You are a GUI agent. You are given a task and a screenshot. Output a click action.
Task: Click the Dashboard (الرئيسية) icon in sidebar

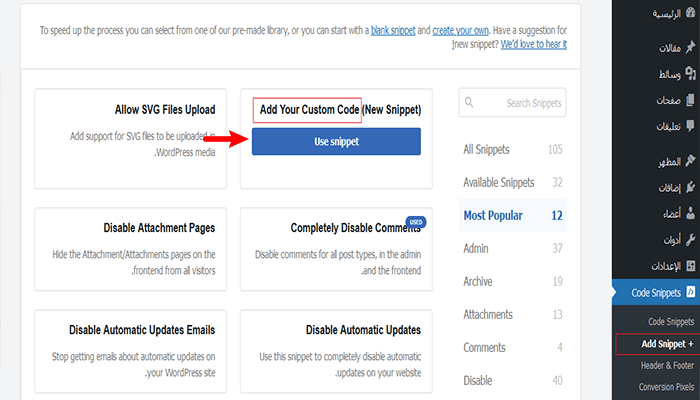pos(690,16)
